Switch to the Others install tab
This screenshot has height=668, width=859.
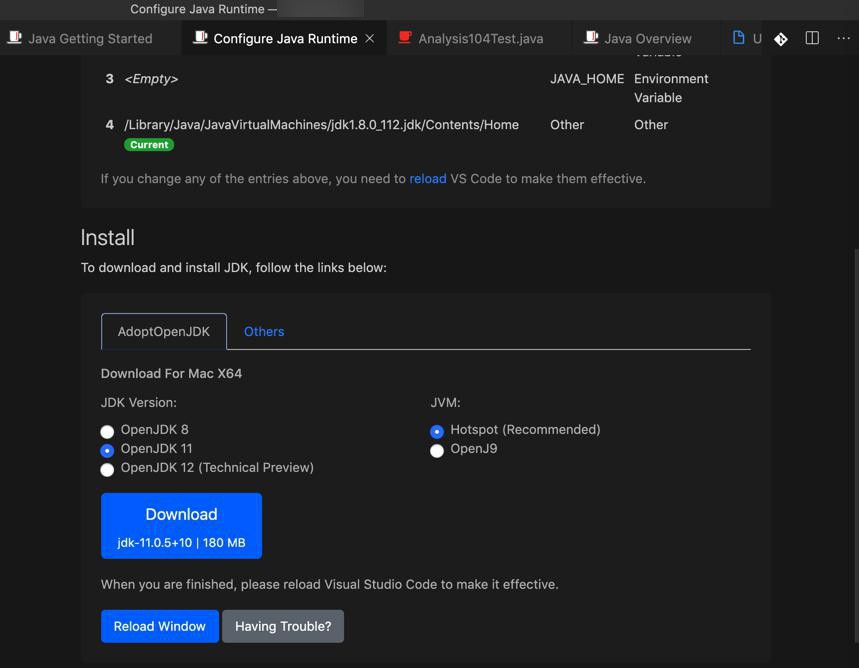point(264,332)
